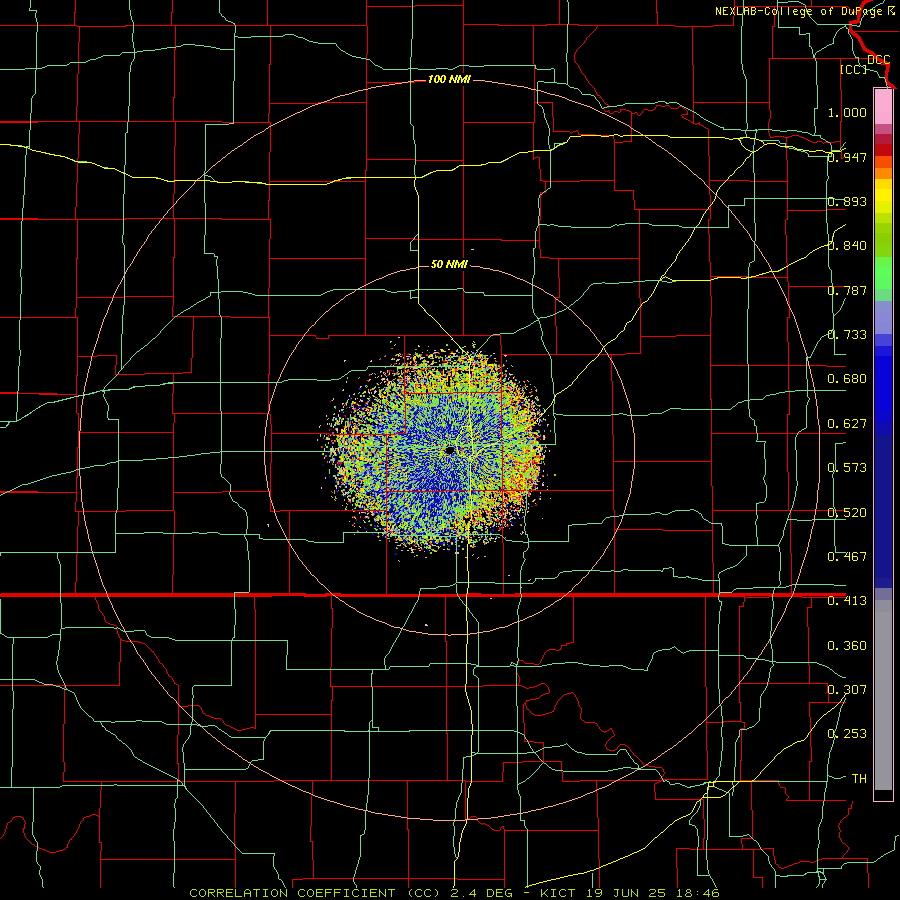Click the 0.627 legend value
900x900 pixels.
(x=847, y=424)
